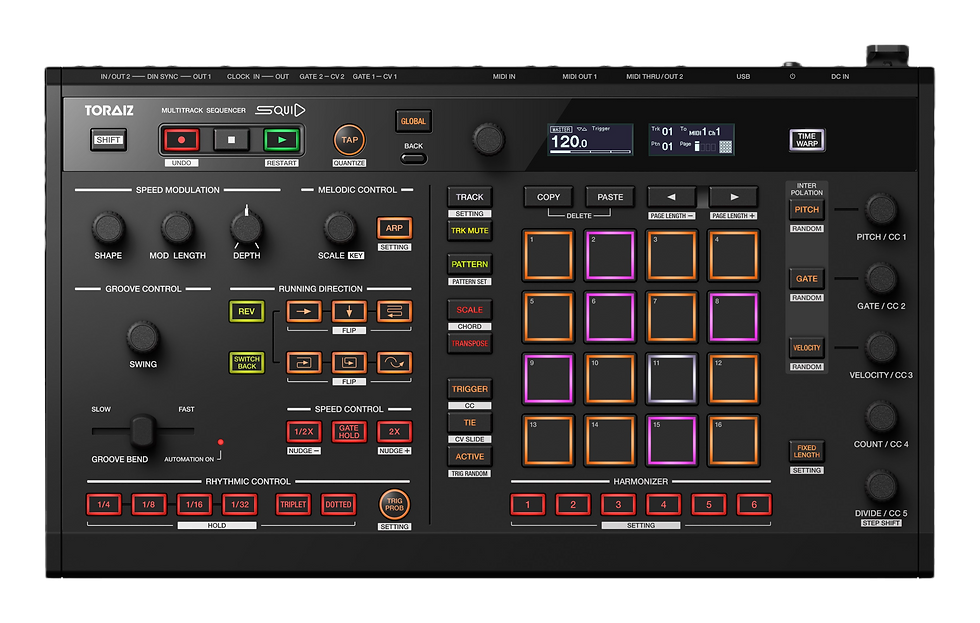Viewport: 980px width, 623px height.
Task: Click the stop transport button
Action: (x=231, y=140)
